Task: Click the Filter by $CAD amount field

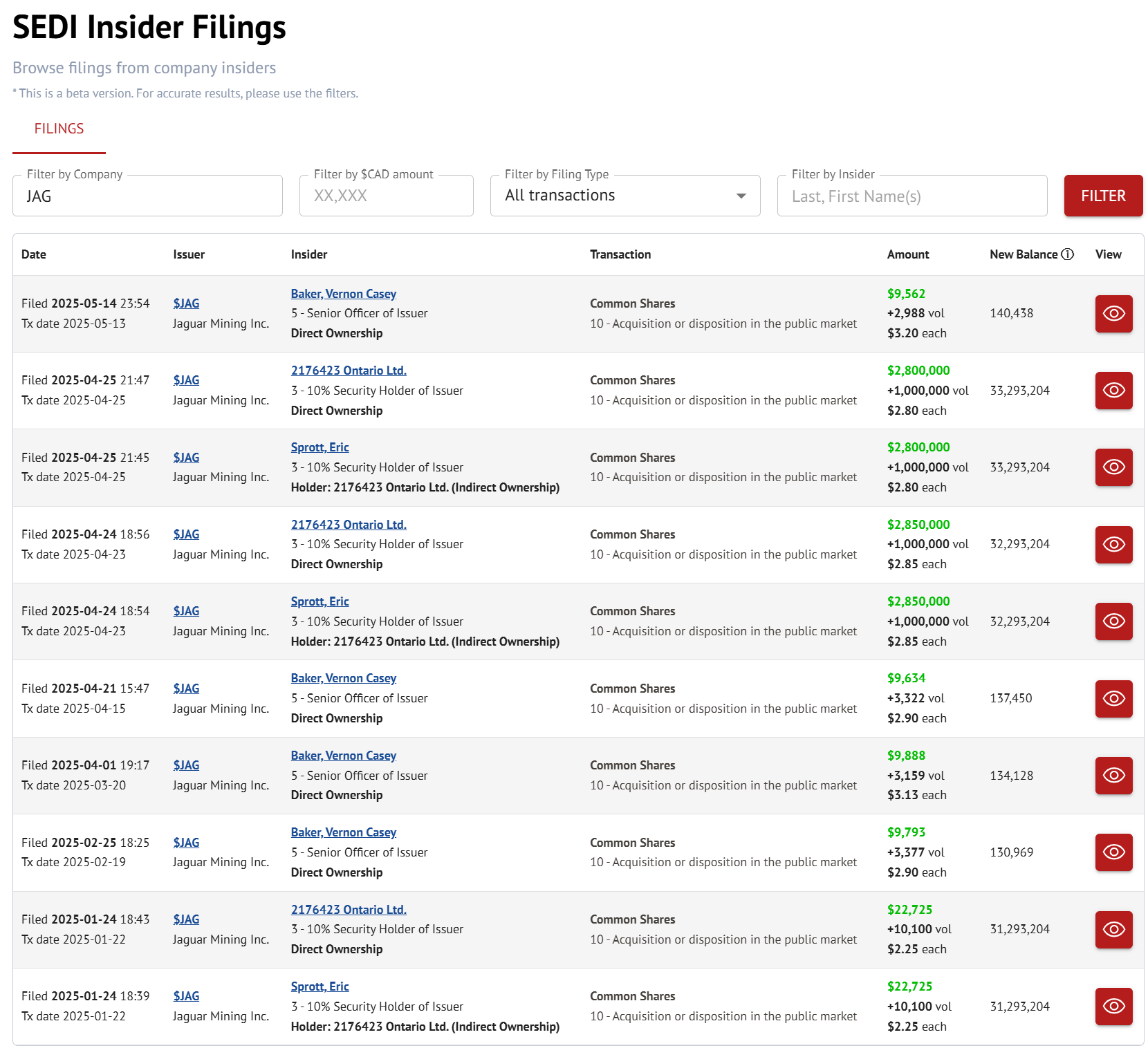Action: coord(386,196)
